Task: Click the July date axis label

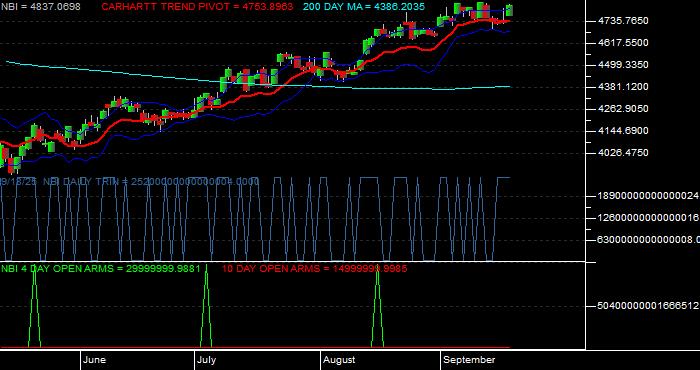Action: tap(207, 360)
